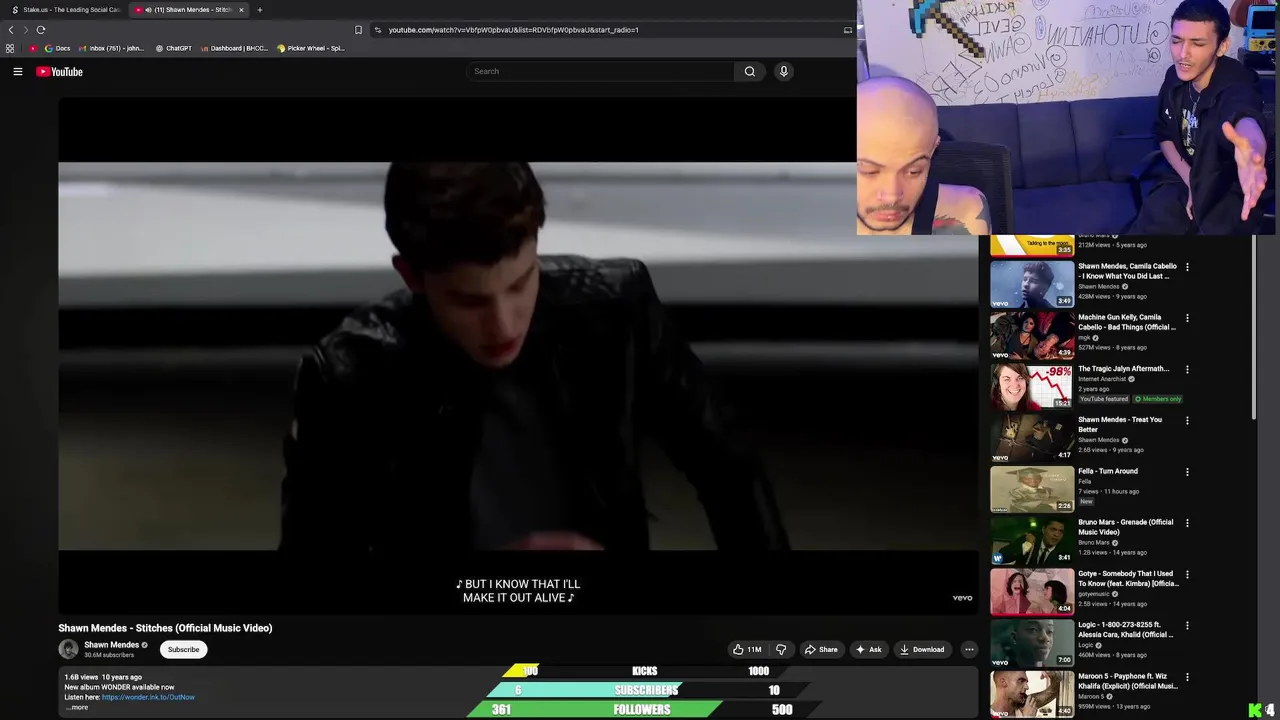Click the Ask button
This screenshot has width=1280, height=720.
click(x=868, y=649)
